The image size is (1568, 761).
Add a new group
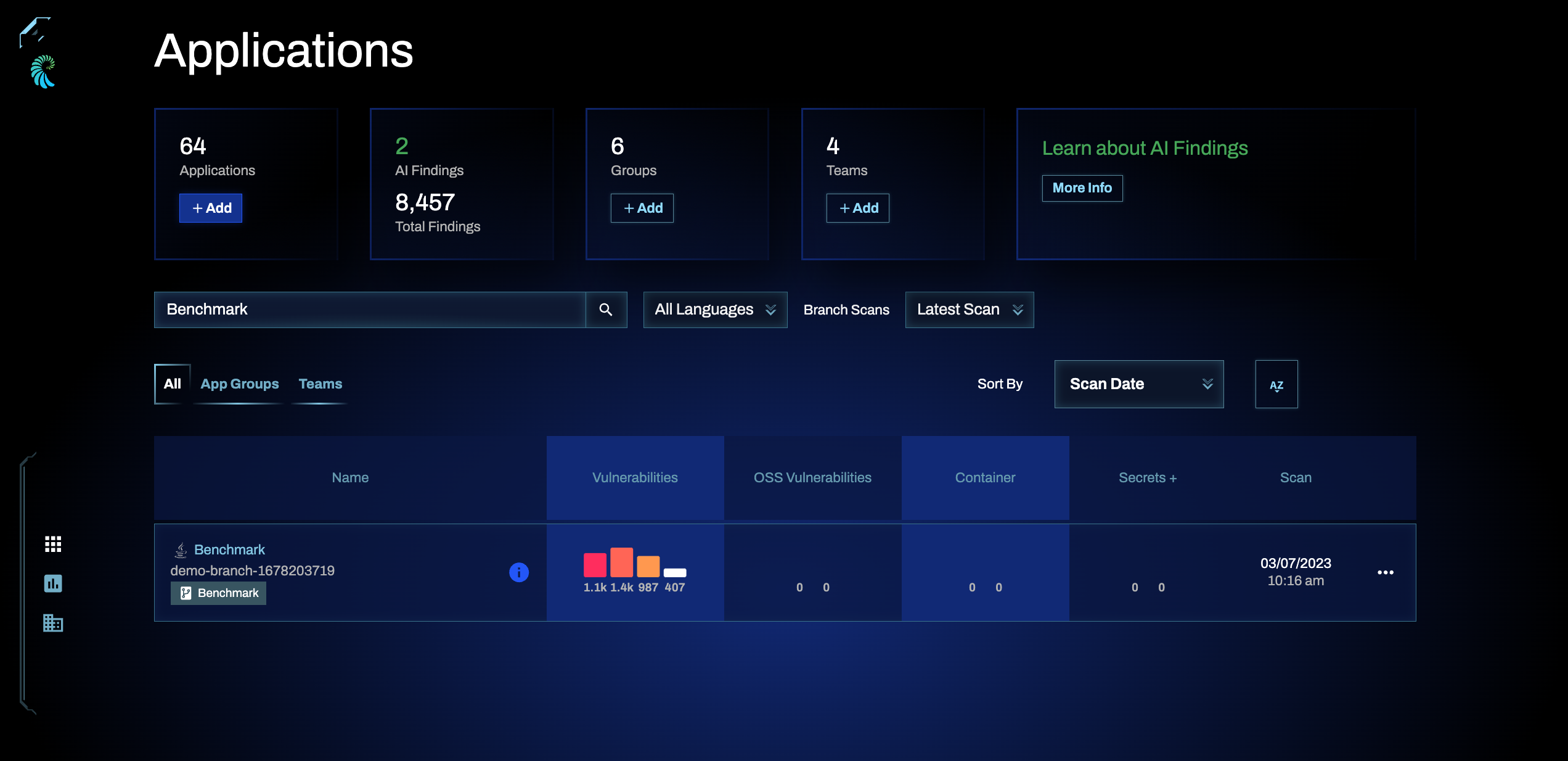pos(642,208)
